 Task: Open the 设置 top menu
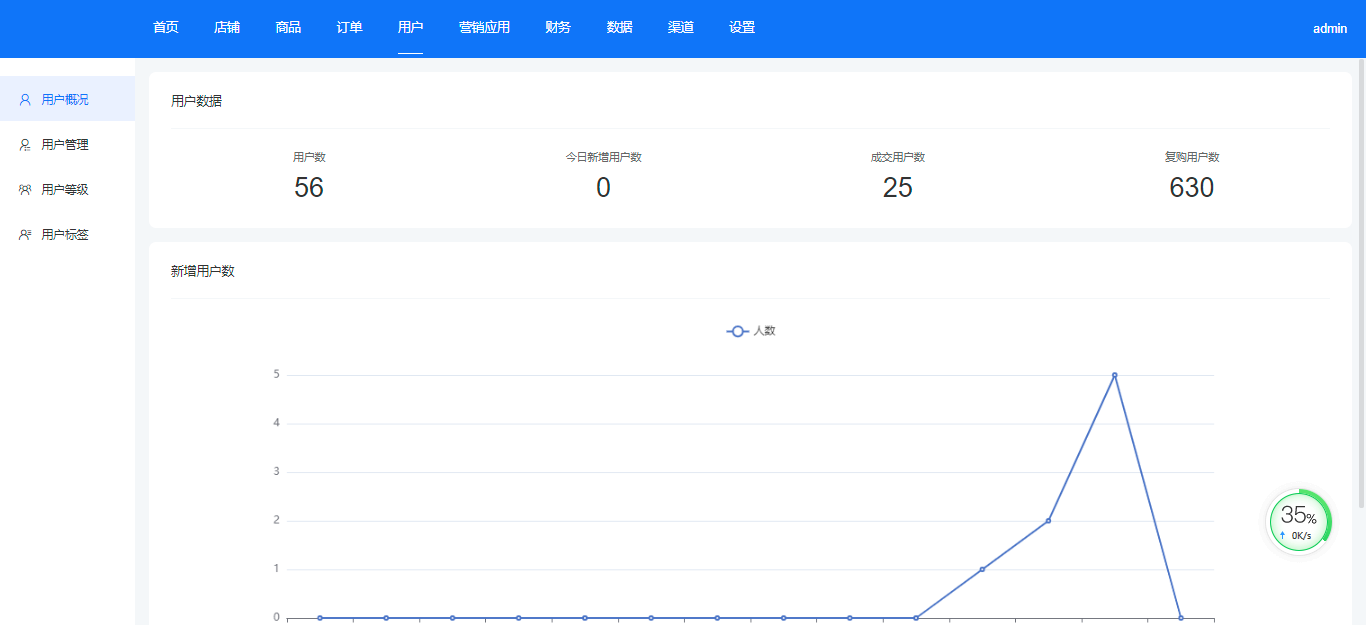[x=742, y=28]
